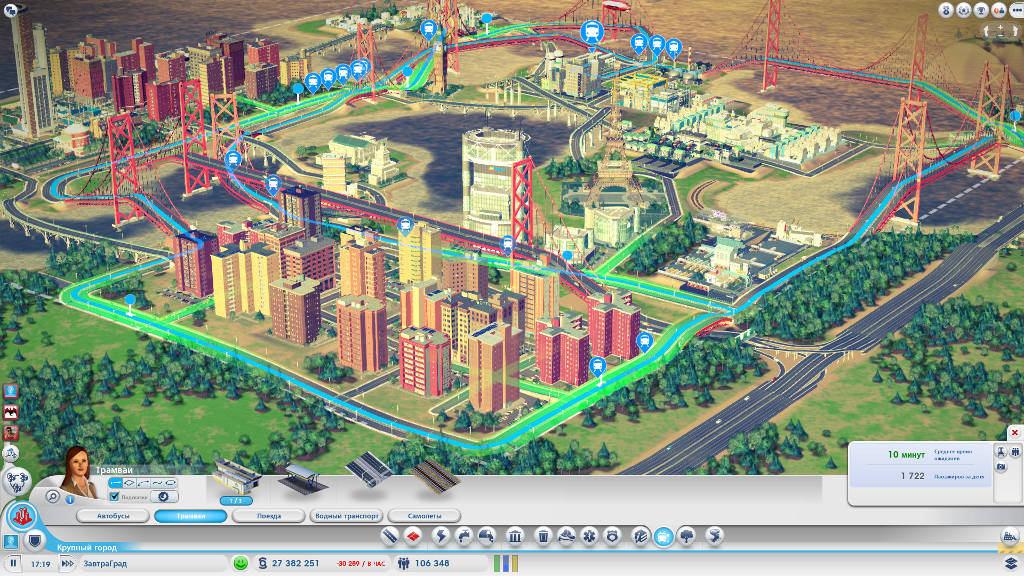1024x576 pixels.
Task: Click the magnifying glass inspect icon
Action: coord(52,497)
